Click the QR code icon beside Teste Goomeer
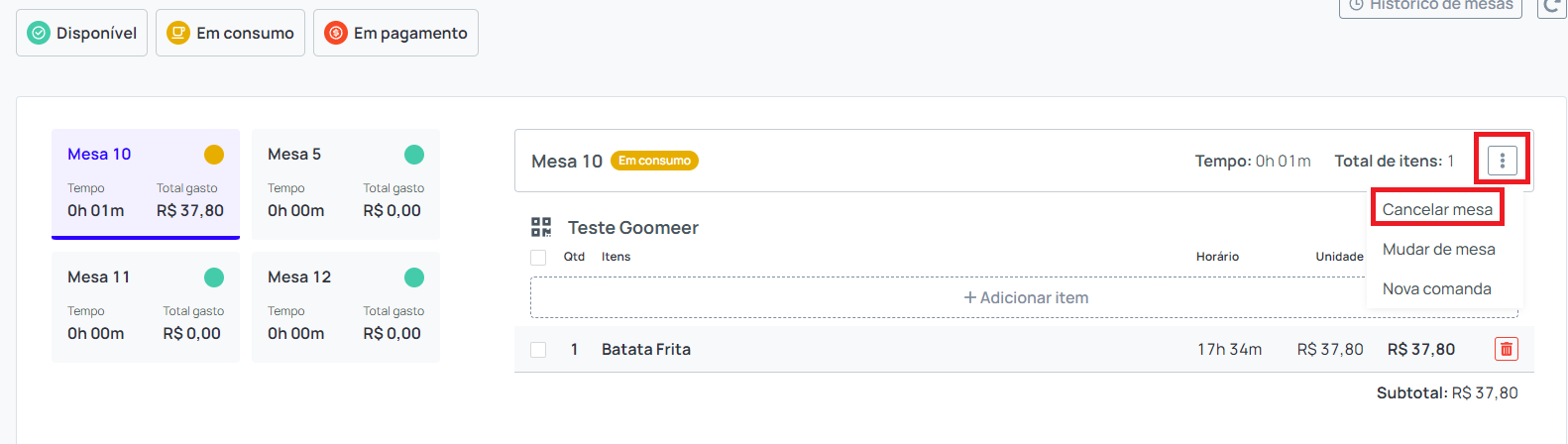This screenshot has height=444, width=1568. click(x=541, y=228)
